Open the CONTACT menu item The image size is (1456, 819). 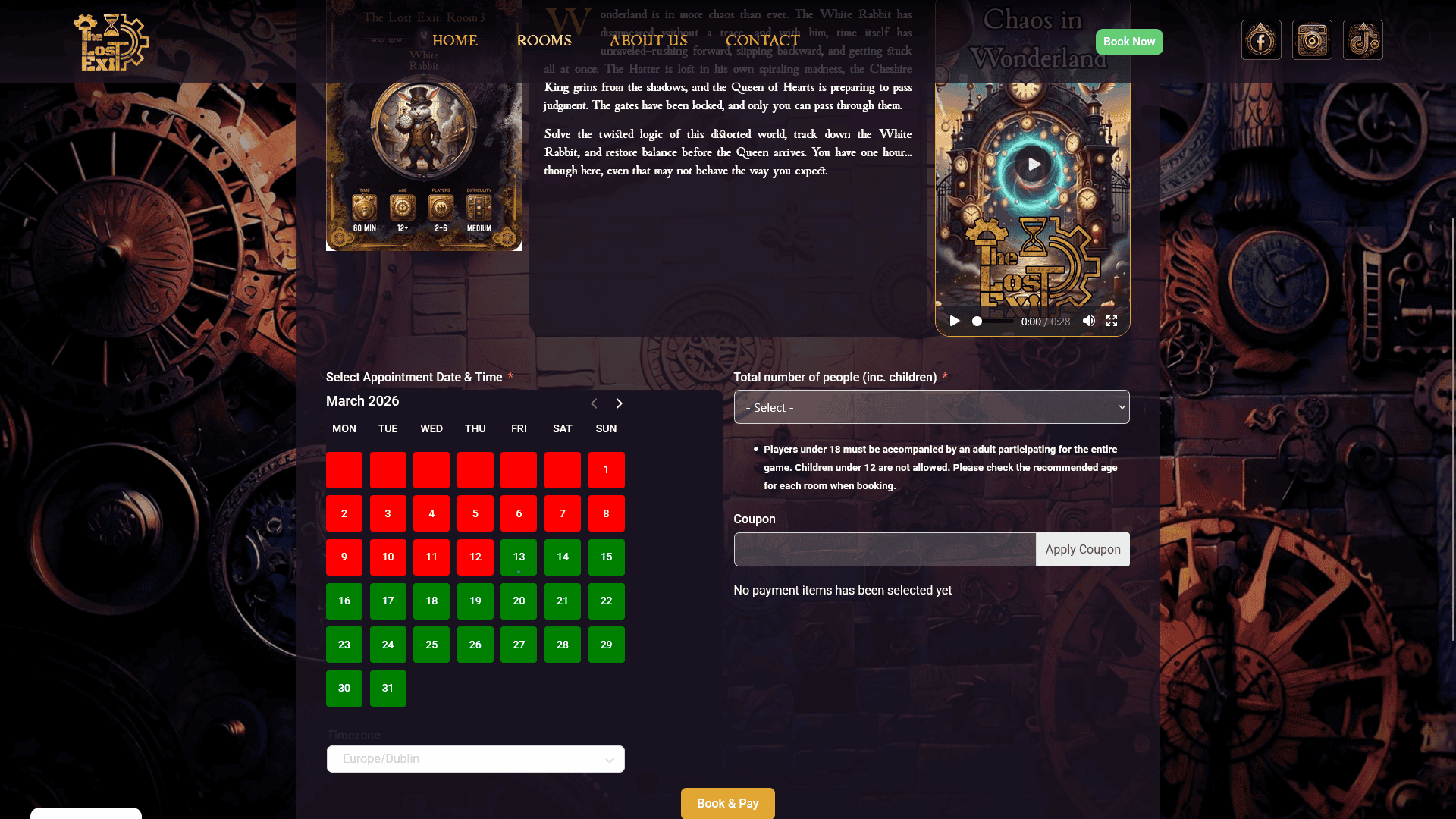[x=763, y=41]
